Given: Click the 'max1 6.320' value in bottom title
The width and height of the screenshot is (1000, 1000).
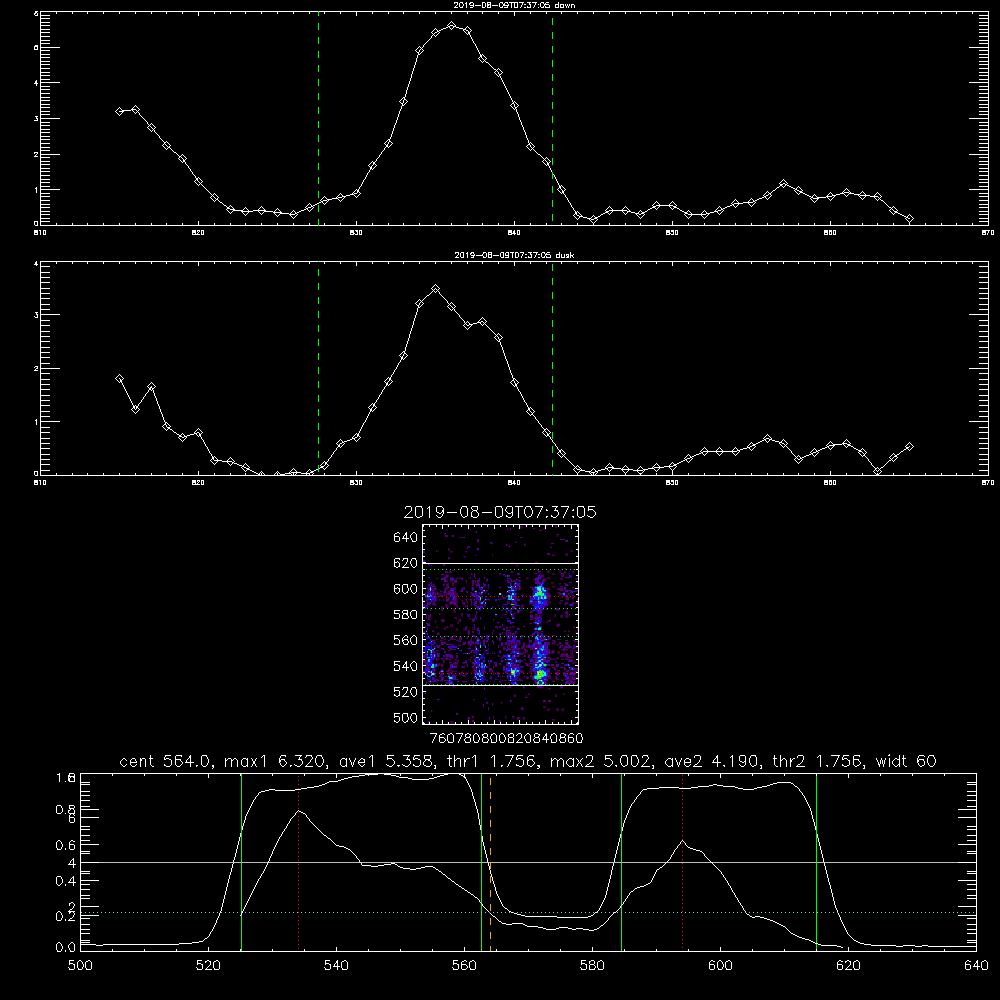Looking at the screenshot, I should tap(276, 761).
